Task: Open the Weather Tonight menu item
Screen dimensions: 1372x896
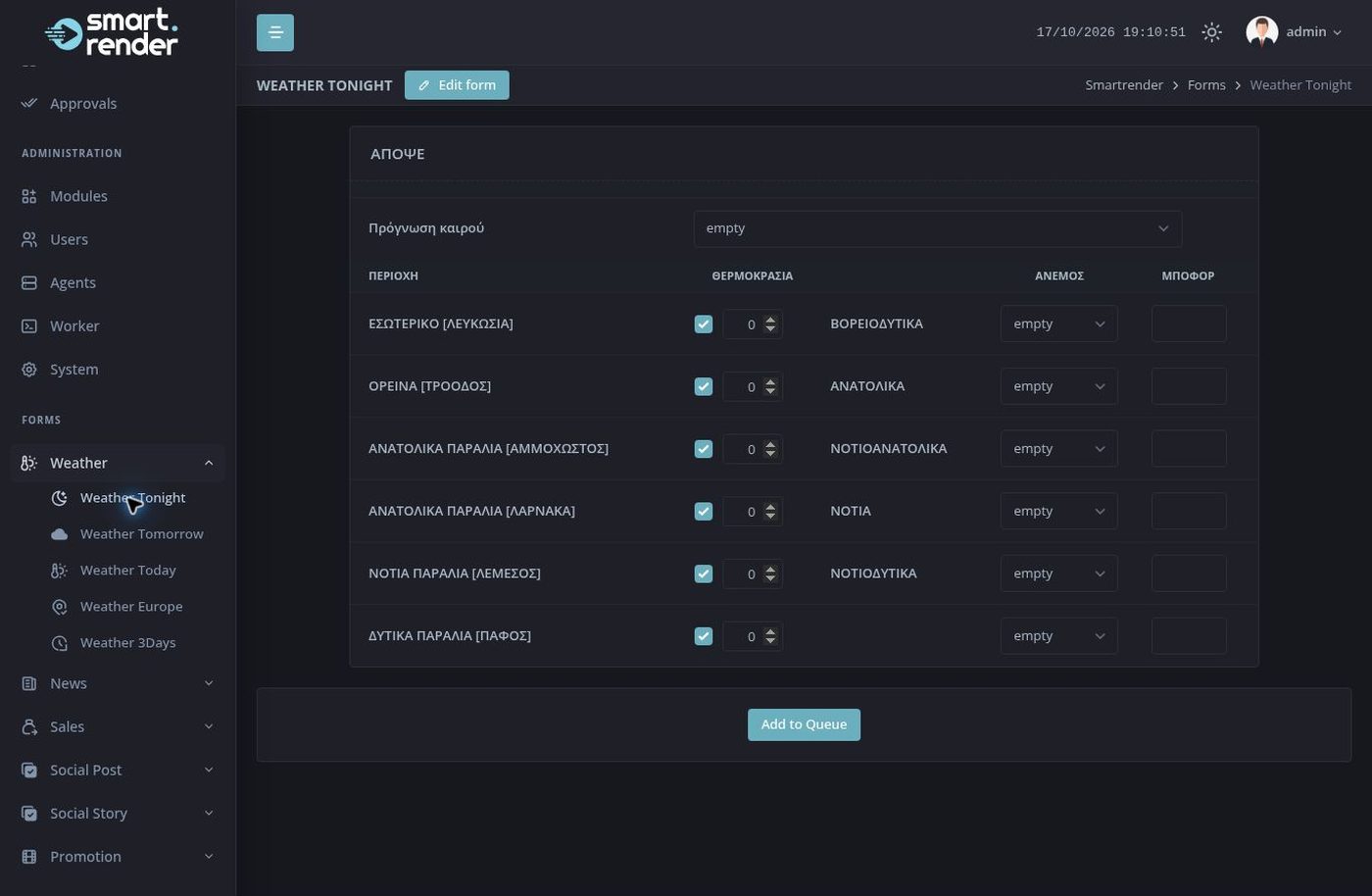Action: (x=132, y=498)
